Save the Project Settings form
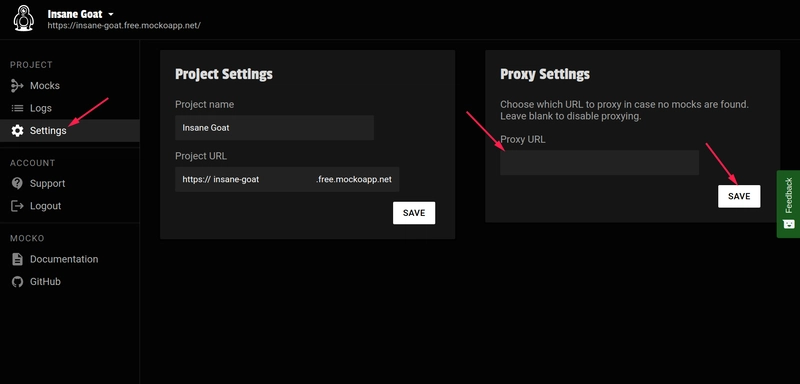This screenshot has height=384, width=800. [414, 213]
